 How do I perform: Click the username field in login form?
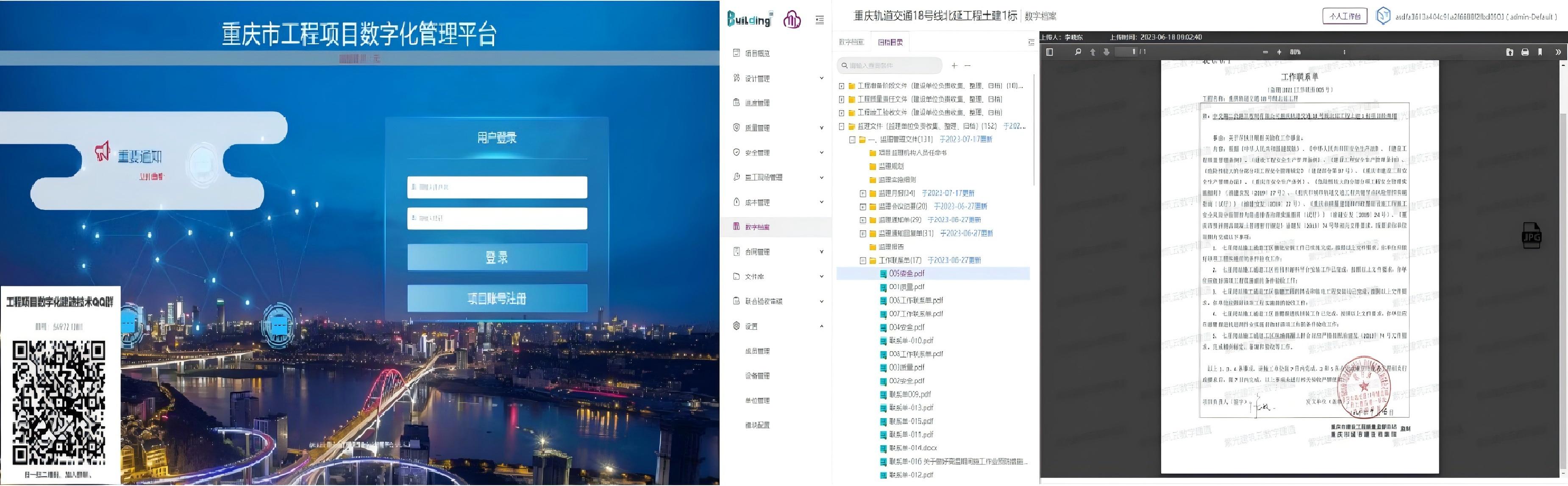(x=497, y=187)
